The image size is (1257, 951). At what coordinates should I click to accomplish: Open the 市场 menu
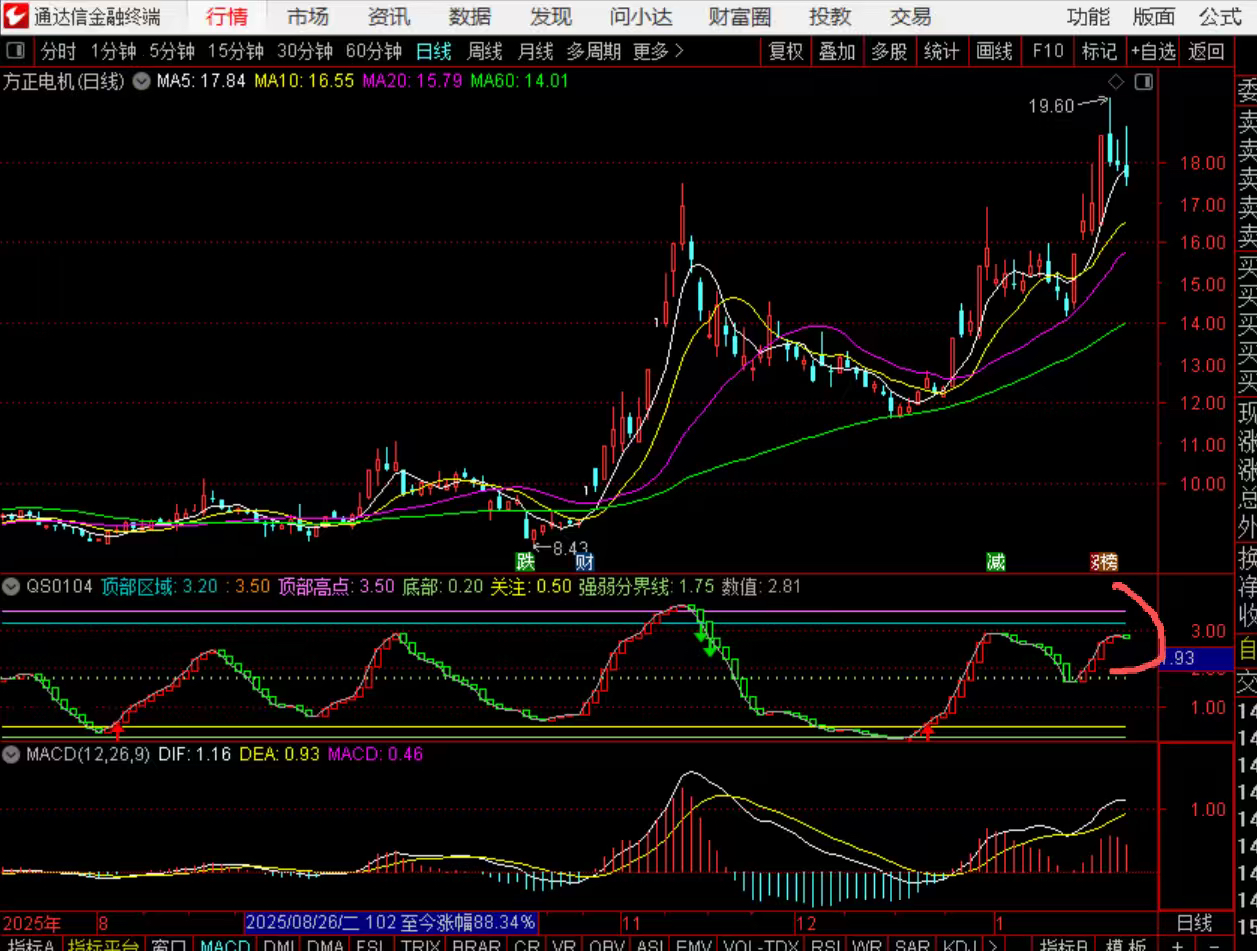[x=307, y=16]
